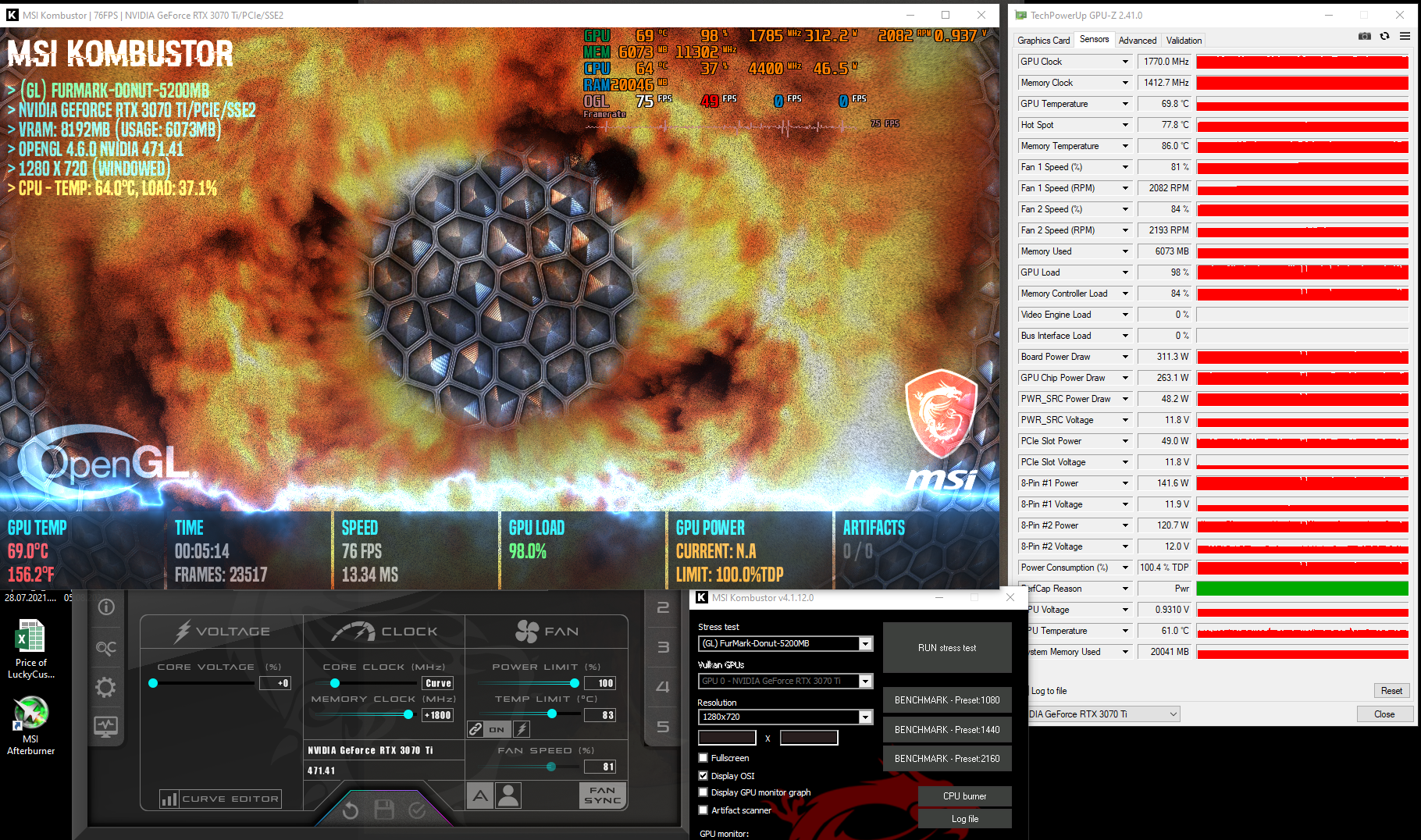Switch to the Validation tab
The image size is (1421, 840).
point(1184,41)
